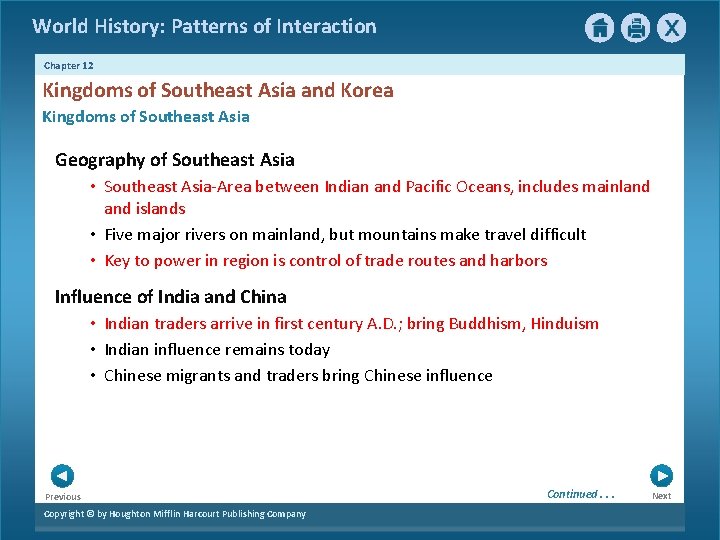Select bullet 'Key to power in region'
720x540 pixels.
pyautogui.click(x=326, y=261)
